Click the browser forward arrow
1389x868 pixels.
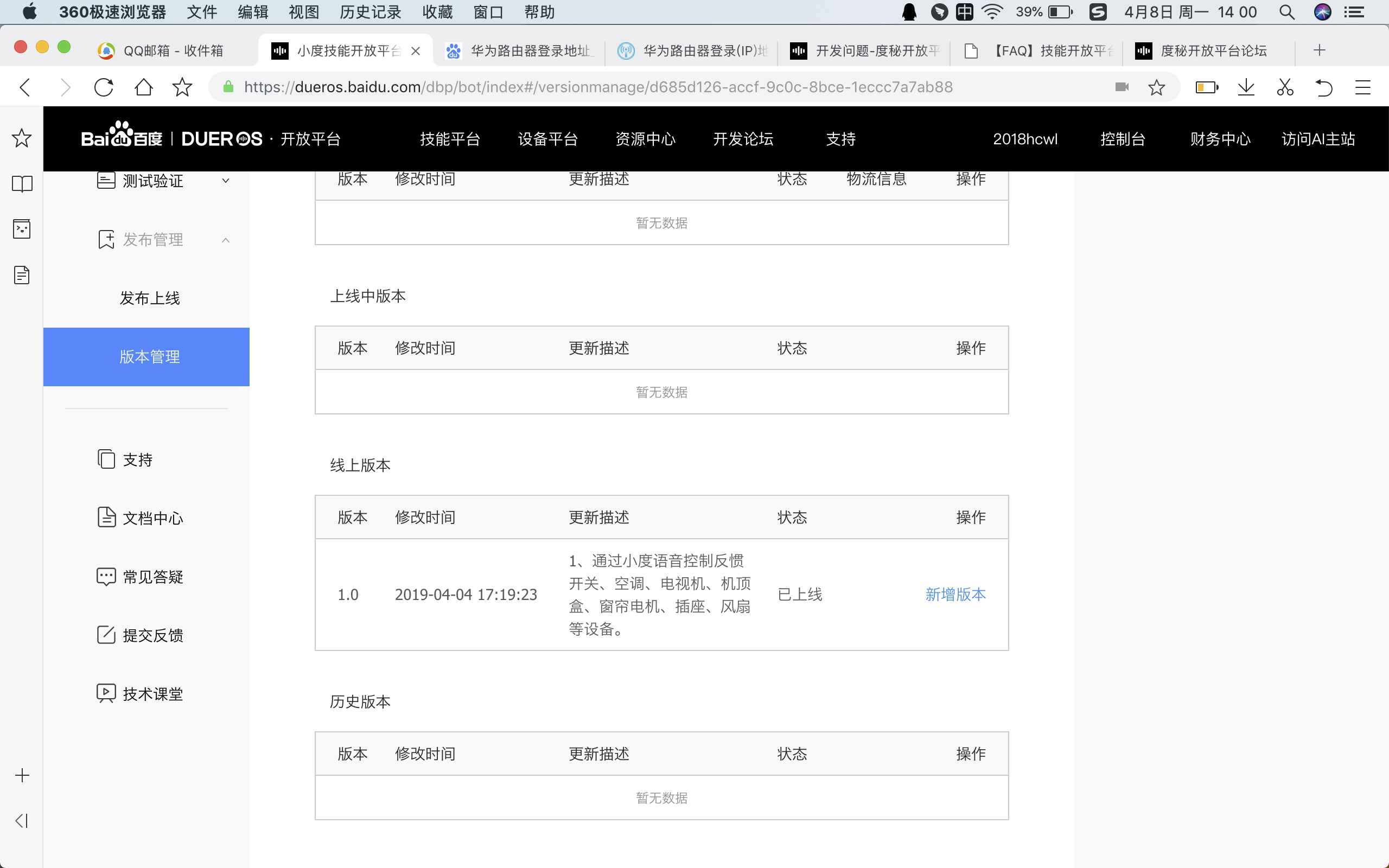click(x=65, y=87)
